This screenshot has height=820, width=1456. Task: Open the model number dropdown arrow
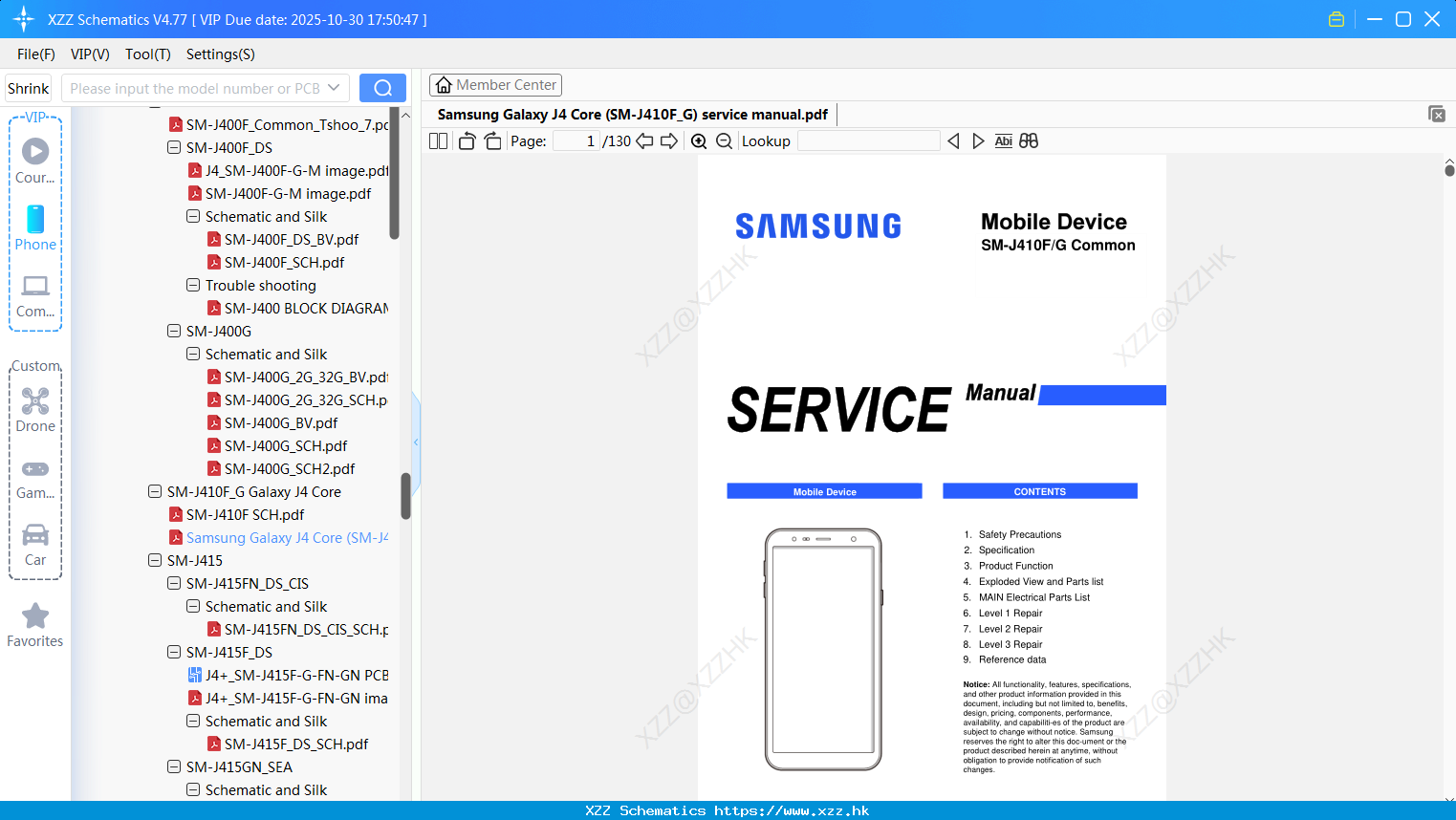click(334, 88)
